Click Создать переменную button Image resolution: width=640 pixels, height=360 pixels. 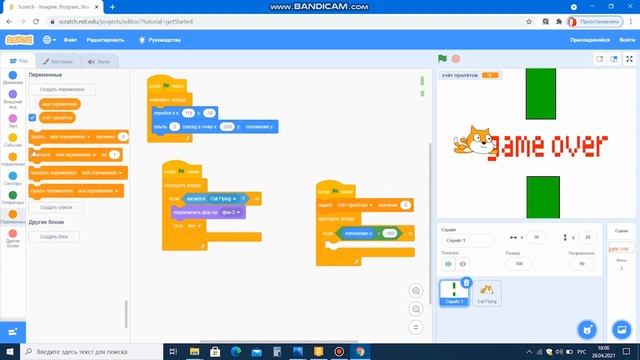pyautogui.click(x=62, y=89)
